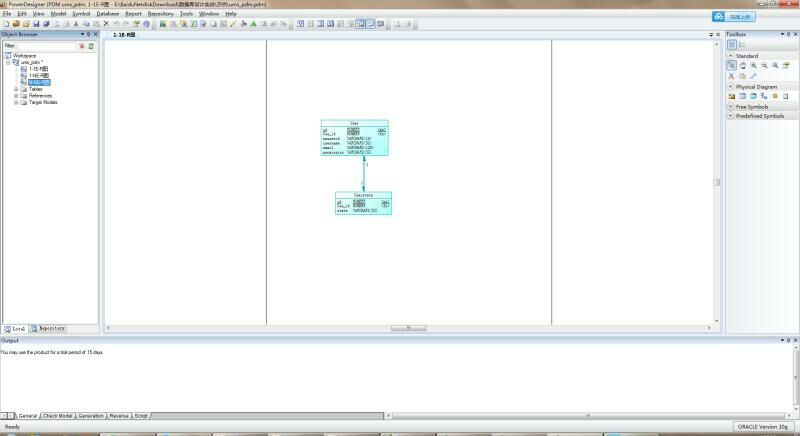Select the Reference link tool in Toolbox
Image resolution: width=800 pixels, height=436 pixels.
pyautogui.click(x=764, y=96)
